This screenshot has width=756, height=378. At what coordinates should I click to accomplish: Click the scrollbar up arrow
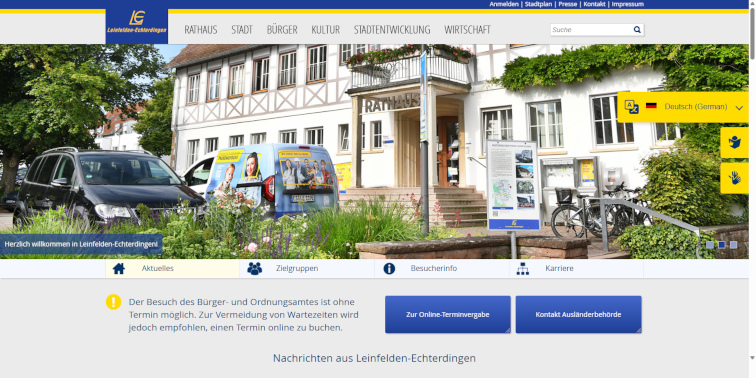point(752,4)
